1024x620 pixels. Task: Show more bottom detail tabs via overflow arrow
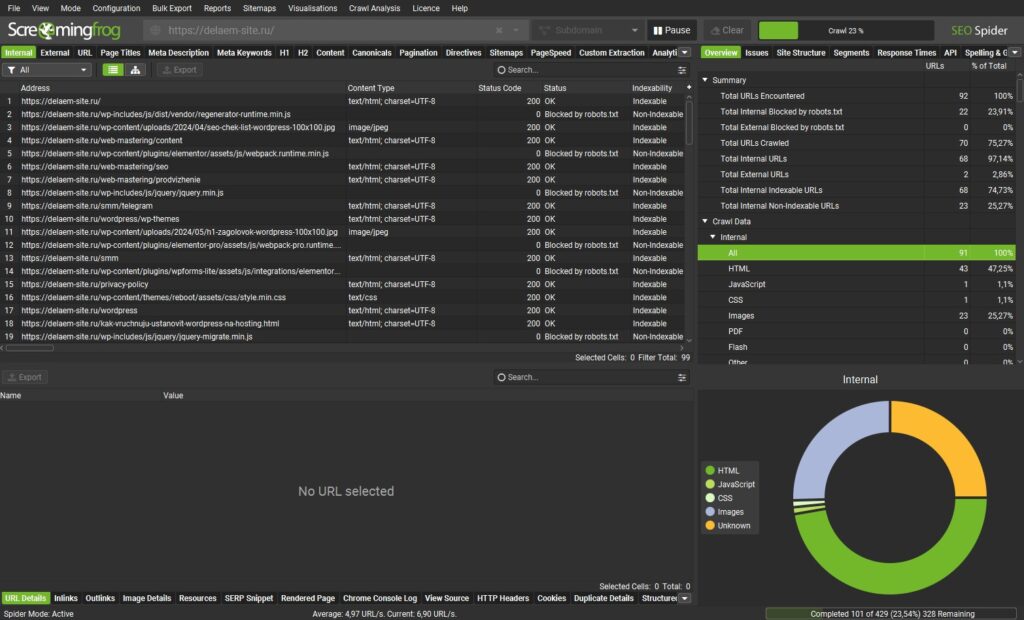[684, 598]
